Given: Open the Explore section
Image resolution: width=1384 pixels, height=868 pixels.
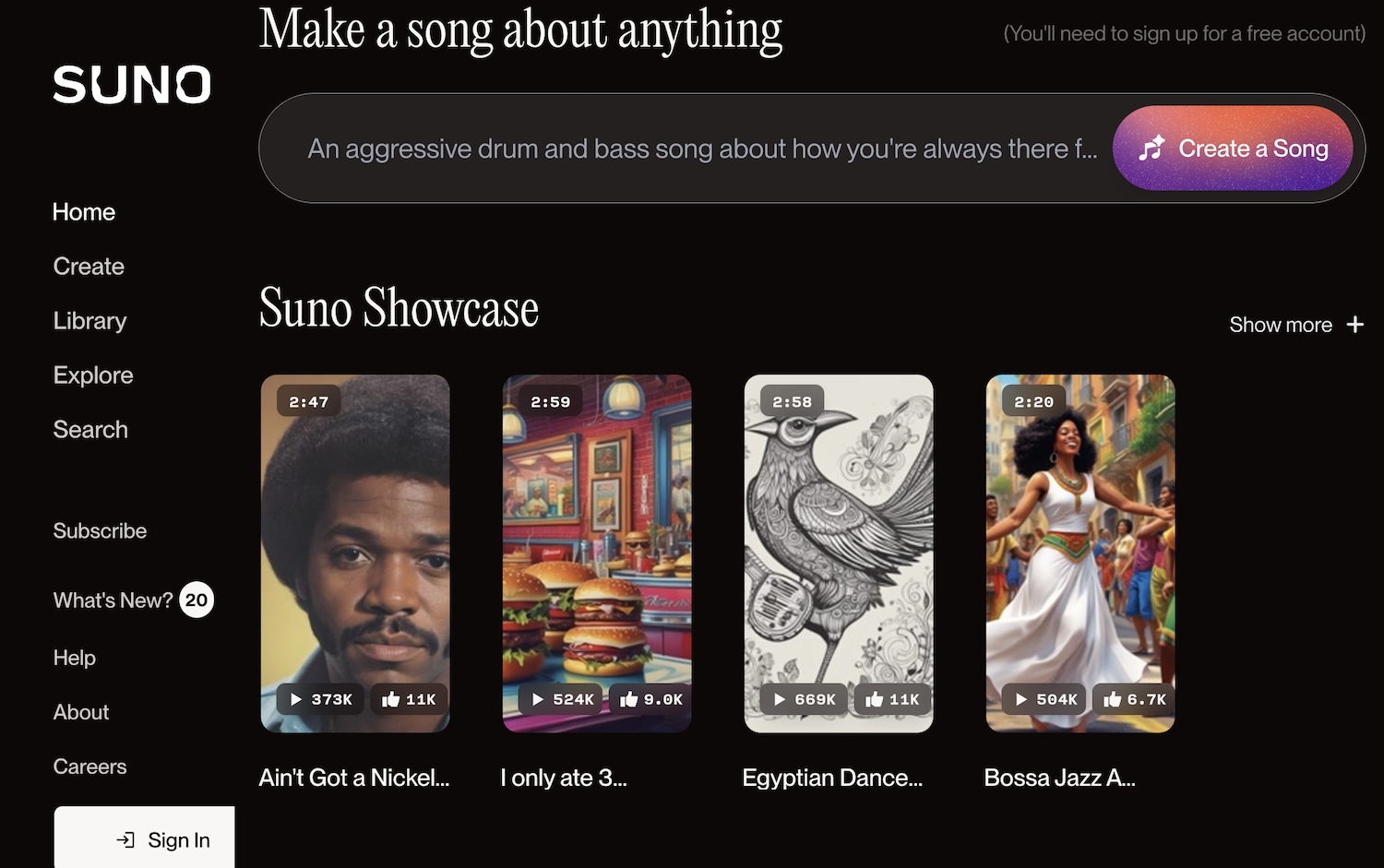Looking at the screenshot, I should (x=93, y=375).
